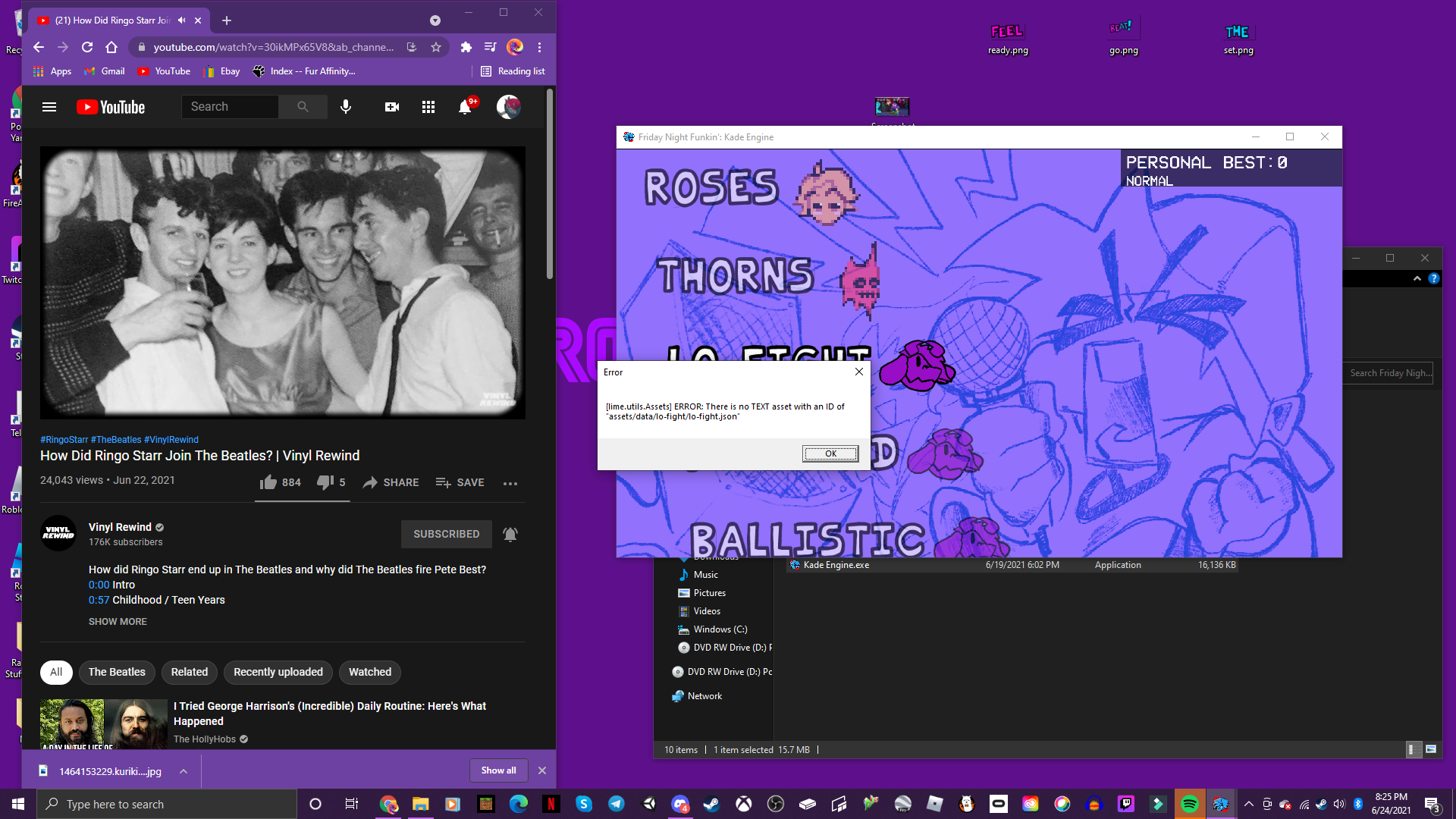Like the video with thumbs up
Viewport: 1456px width, 819px height.
tap(268, 482)
